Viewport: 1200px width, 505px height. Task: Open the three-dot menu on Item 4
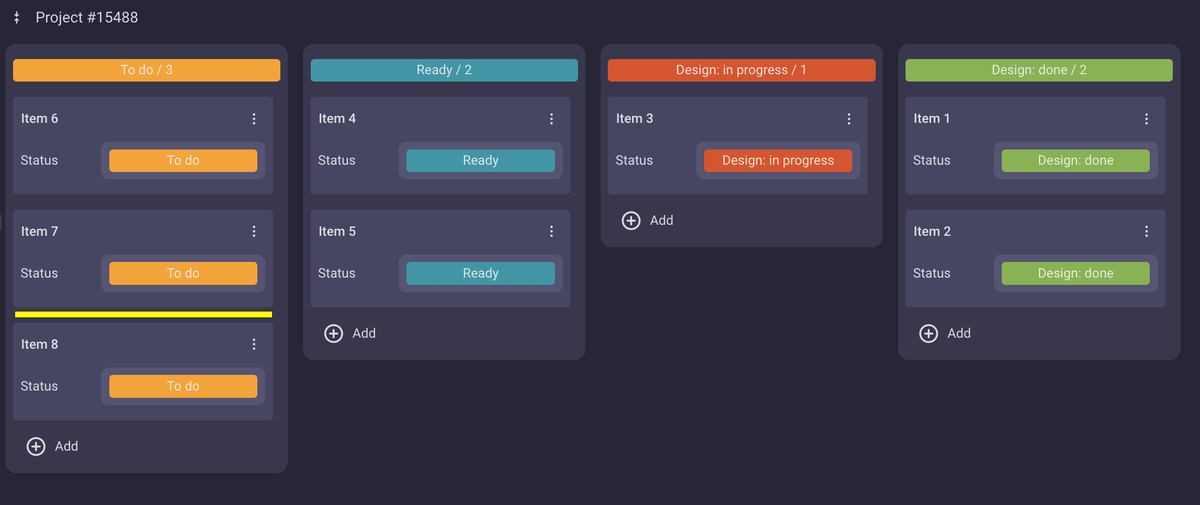pos(551,119)
